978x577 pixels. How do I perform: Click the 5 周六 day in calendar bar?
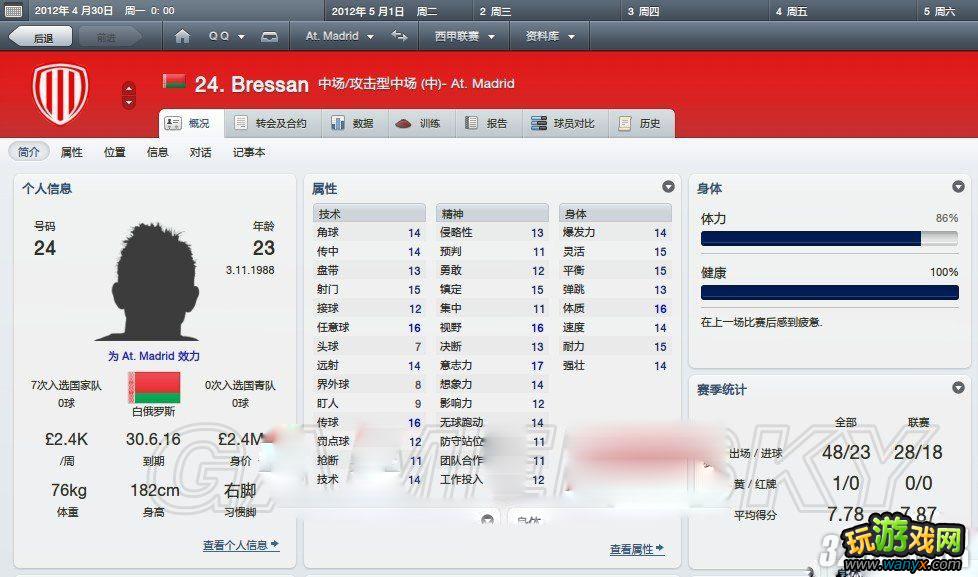point(939,11)
